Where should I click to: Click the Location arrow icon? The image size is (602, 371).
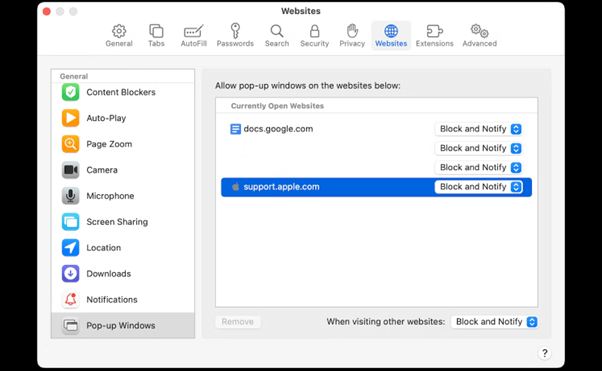point(70,248)
